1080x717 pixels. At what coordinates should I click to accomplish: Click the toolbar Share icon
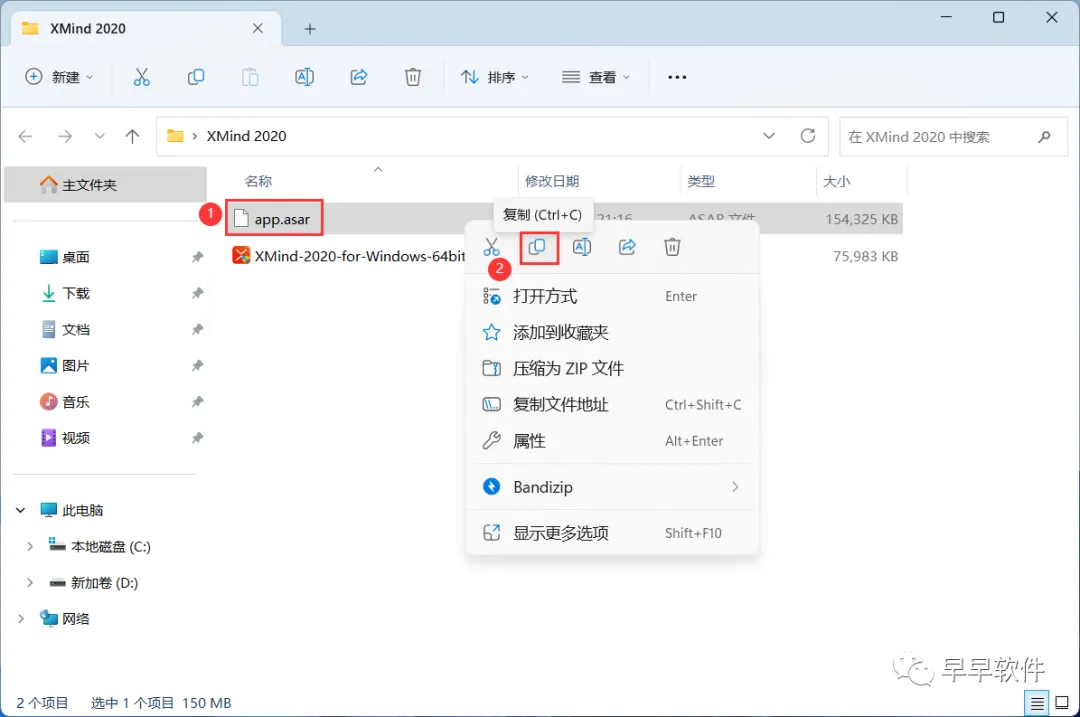(359, 77)
